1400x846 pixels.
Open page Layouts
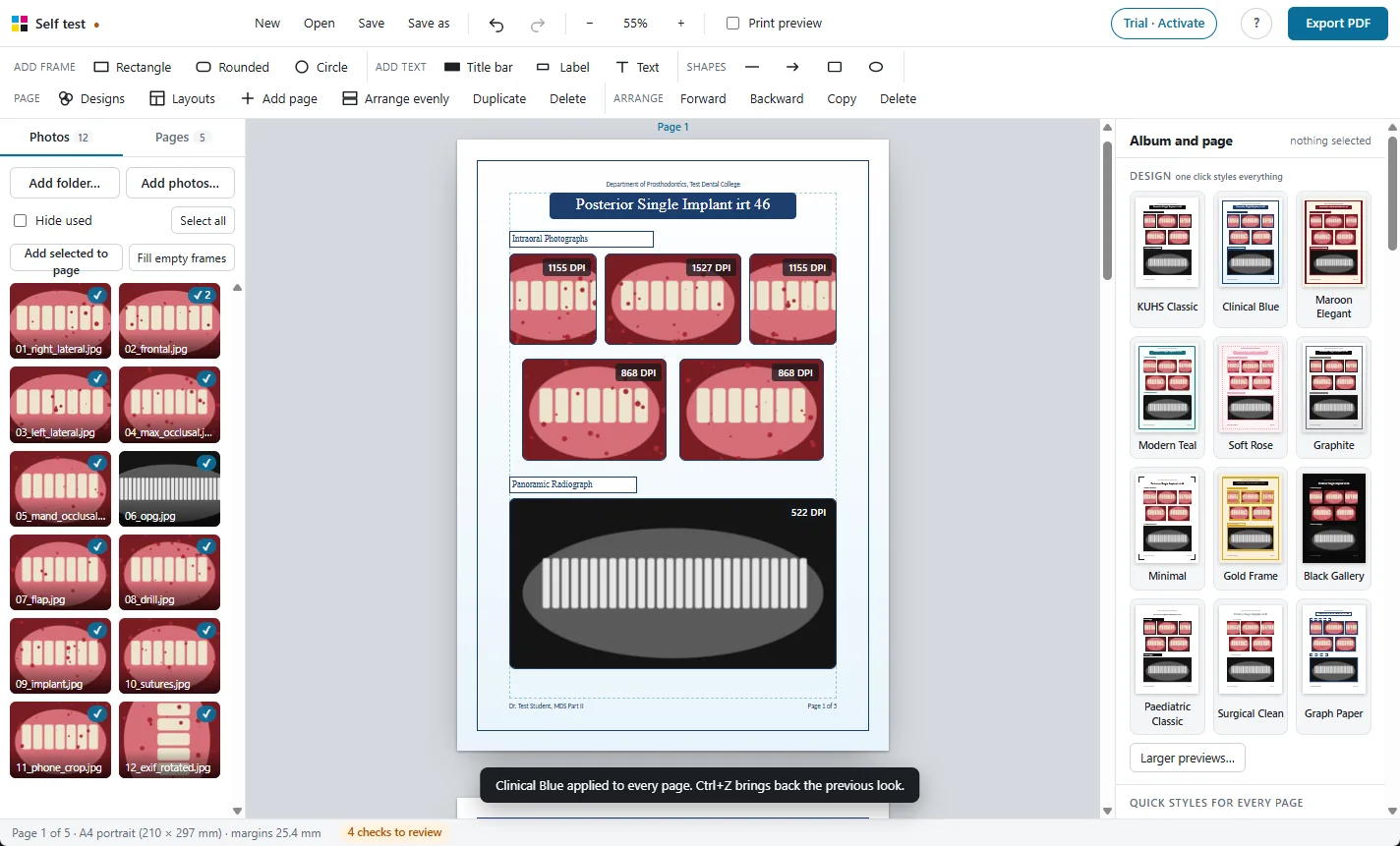tap(182, 98)
